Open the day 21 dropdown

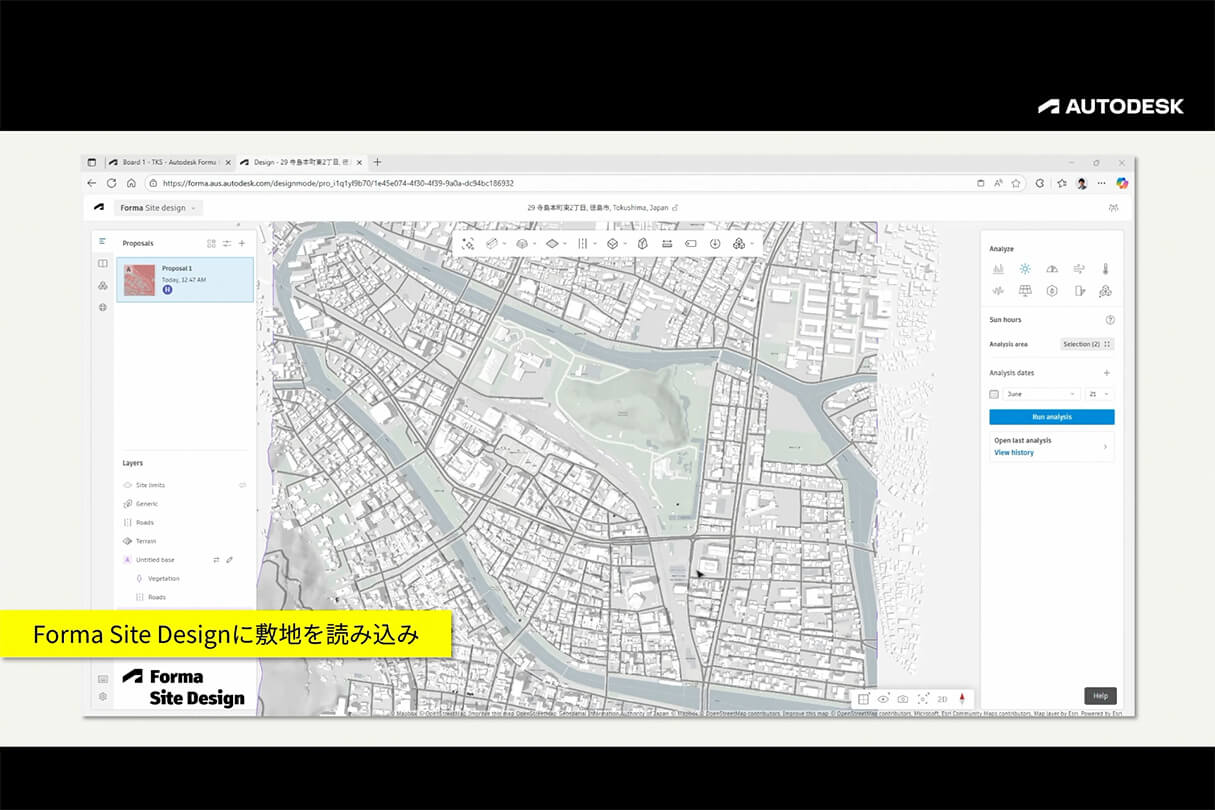1100,394
